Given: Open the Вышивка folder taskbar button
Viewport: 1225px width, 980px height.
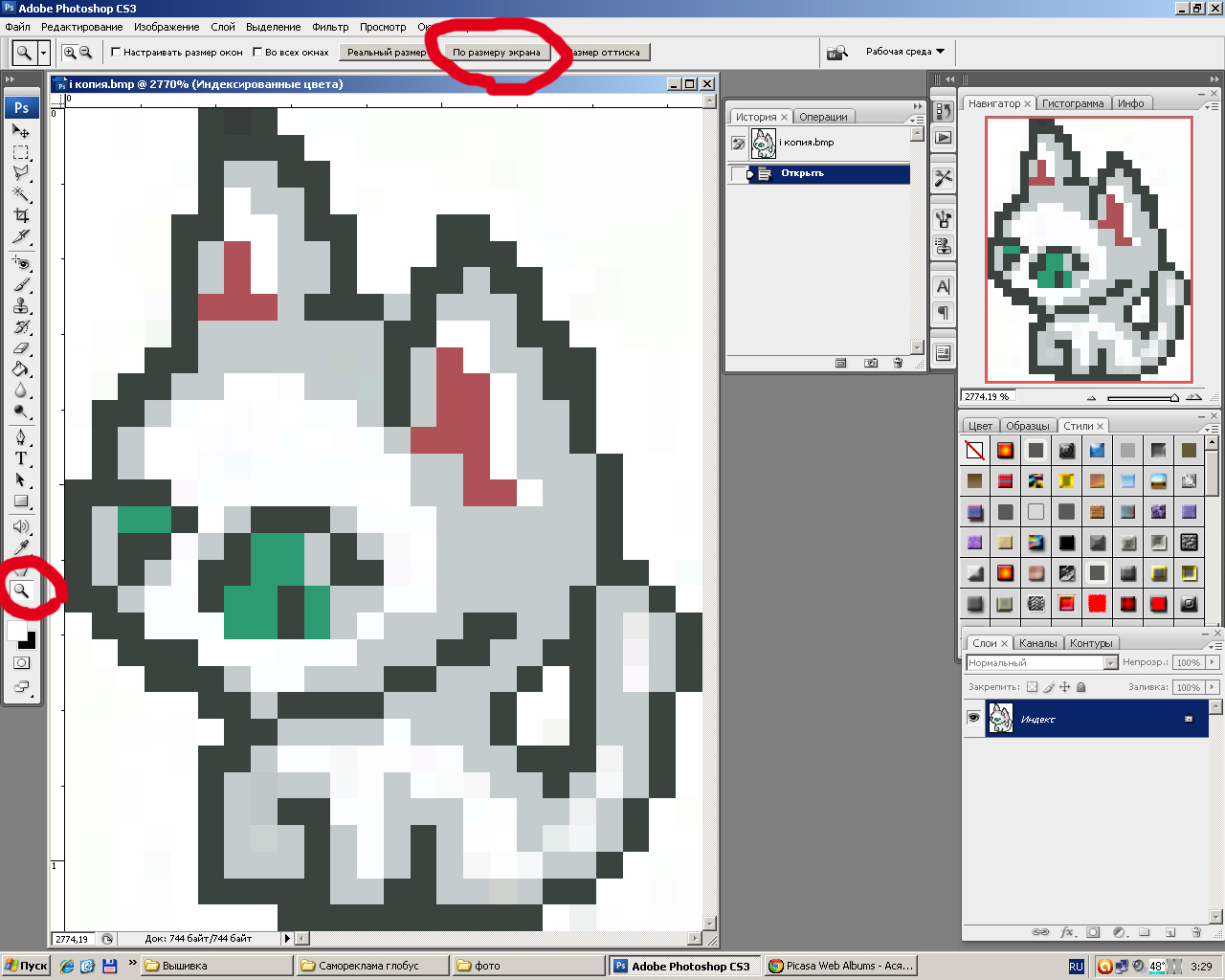Looking at the screenshot, I should tap(217, 966).
